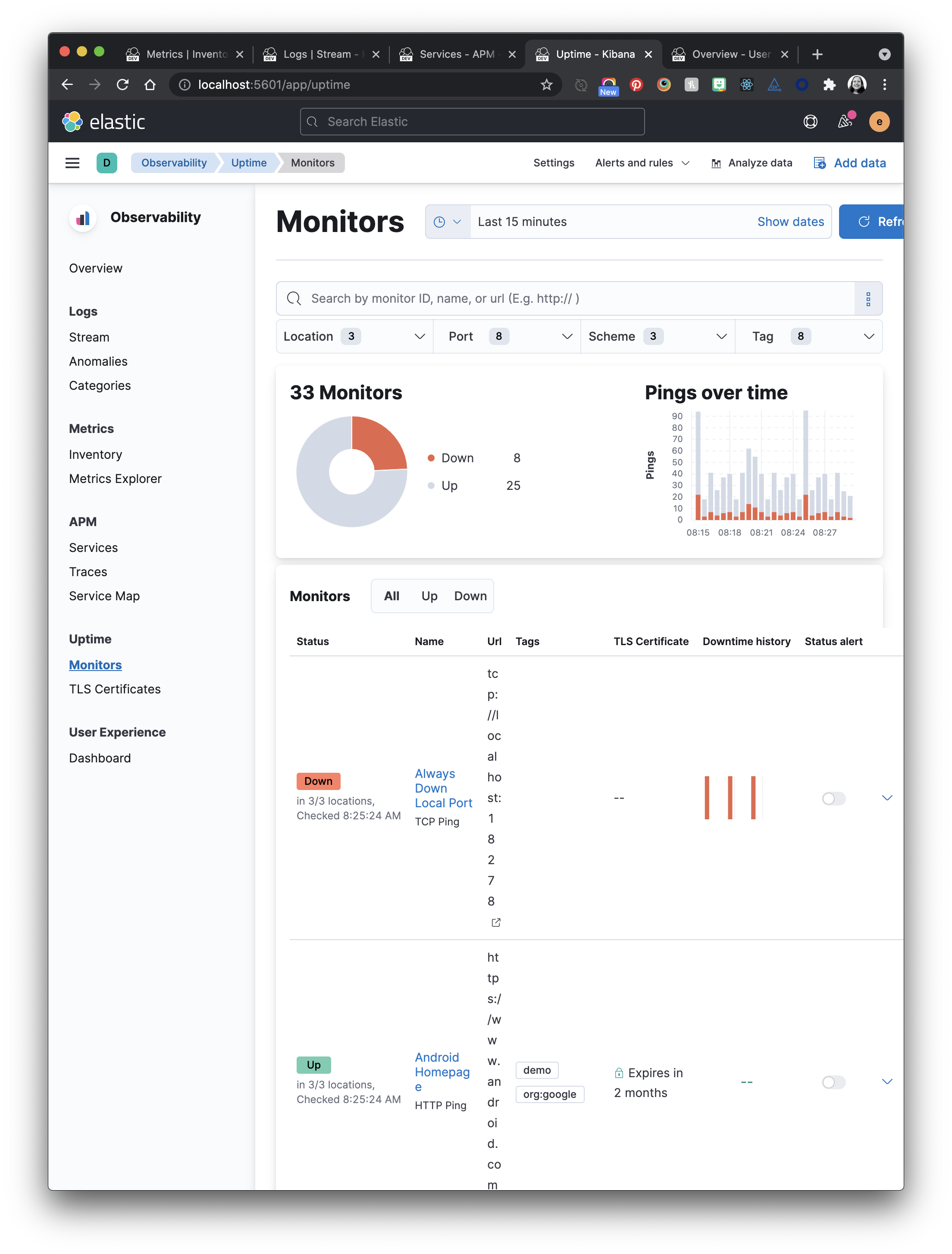
Task: Bookmark this page with the star icon
Action: (x=546, y=85)
